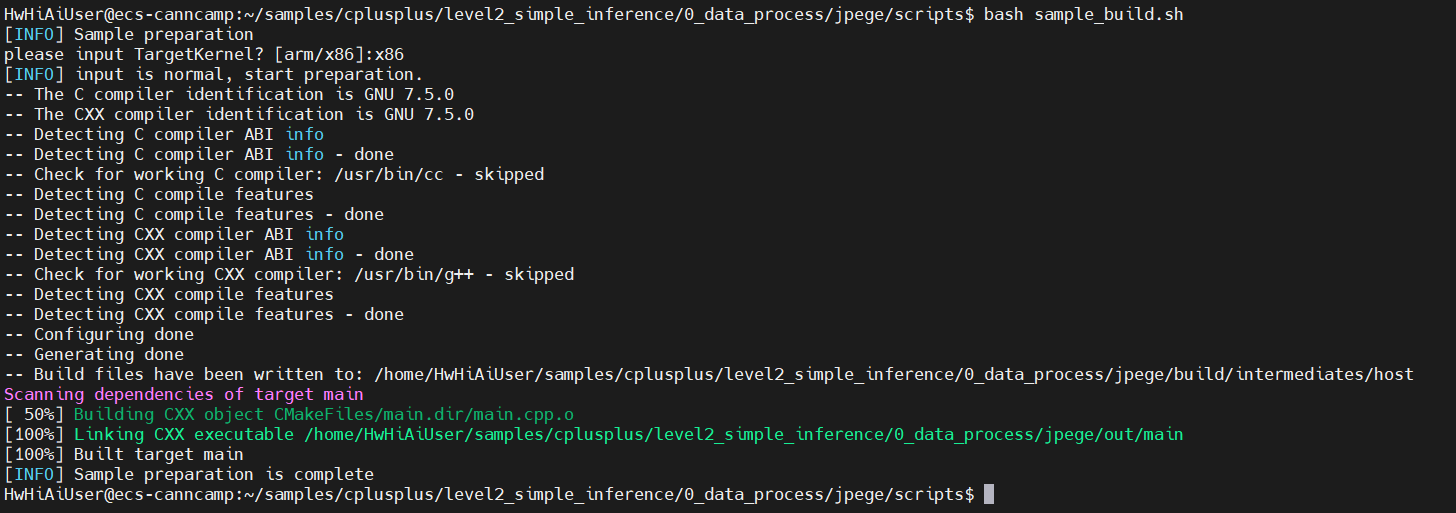Click the first '[INFO]' tag before 'Sample preparation'
The image size is (1456, 513).
pos(34,34)
